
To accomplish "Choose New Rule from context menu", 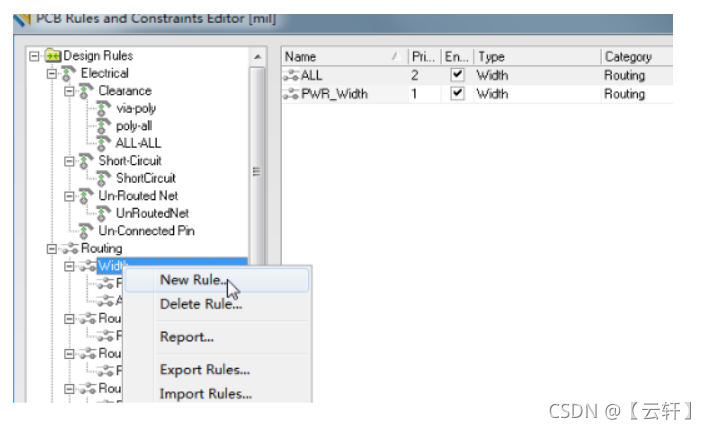I will coord(217,280).
